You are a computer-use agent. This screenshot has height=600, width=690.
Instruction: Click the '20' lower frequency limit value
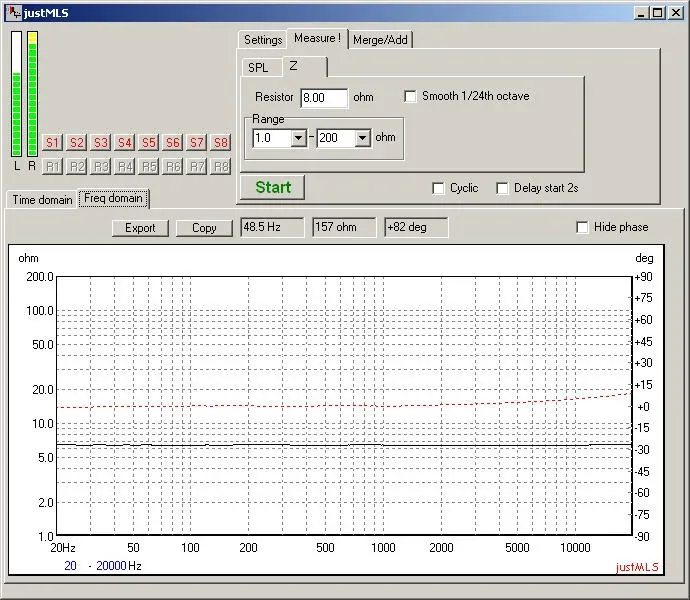coord(70,566)
